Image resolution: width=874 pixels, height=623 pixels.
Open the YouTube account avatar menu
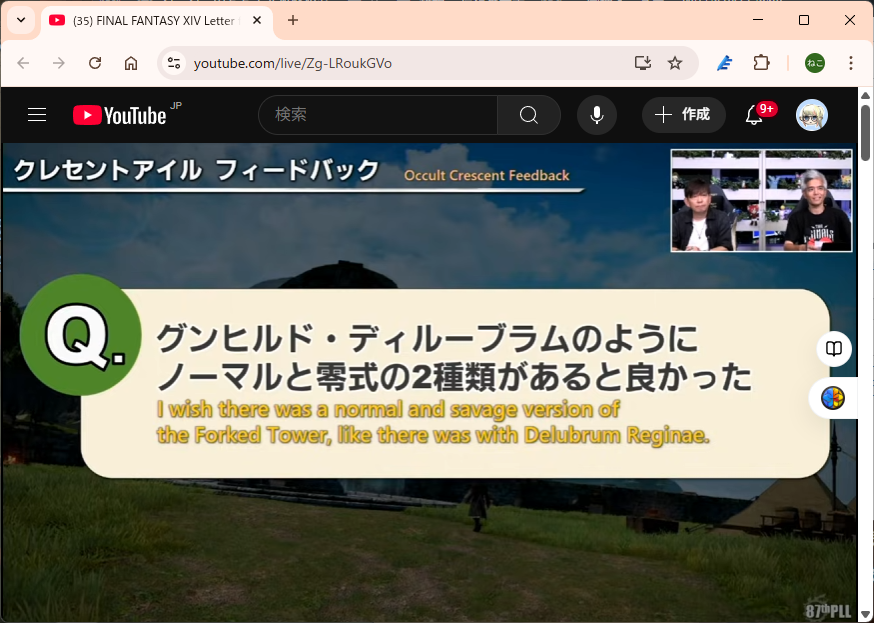812,115
